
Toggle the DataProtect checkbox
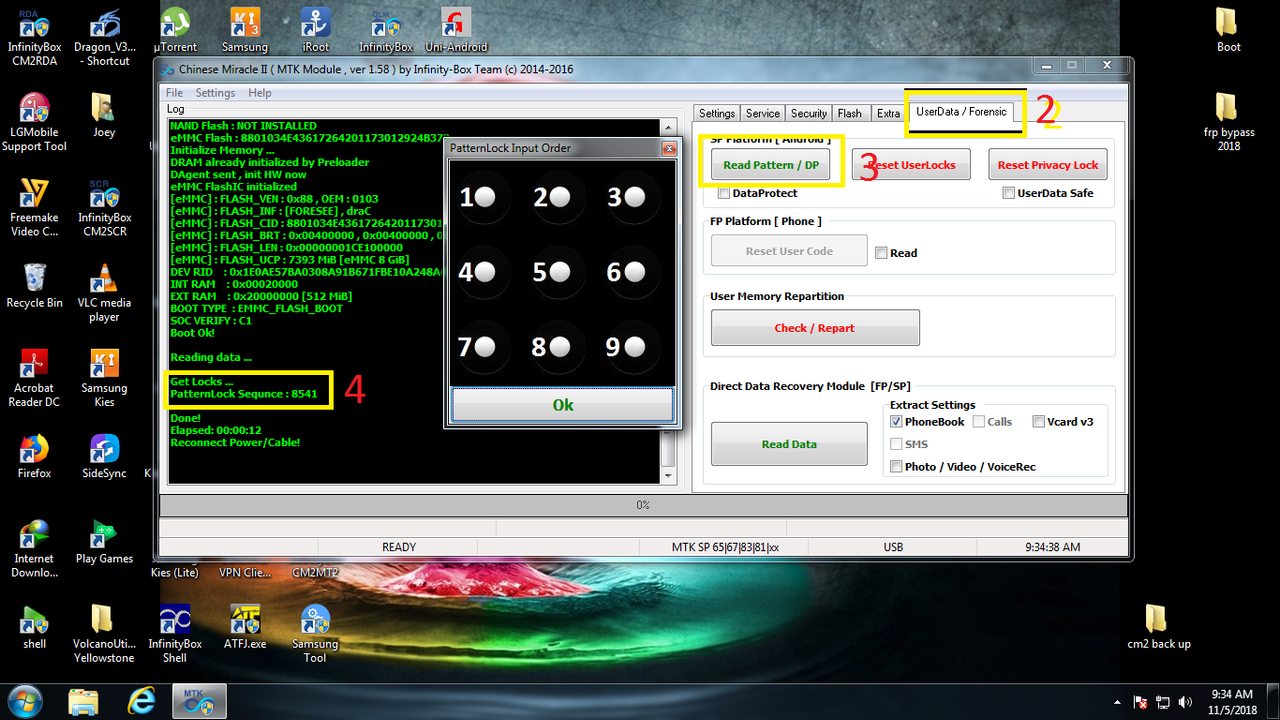click(x=723, y=193)
